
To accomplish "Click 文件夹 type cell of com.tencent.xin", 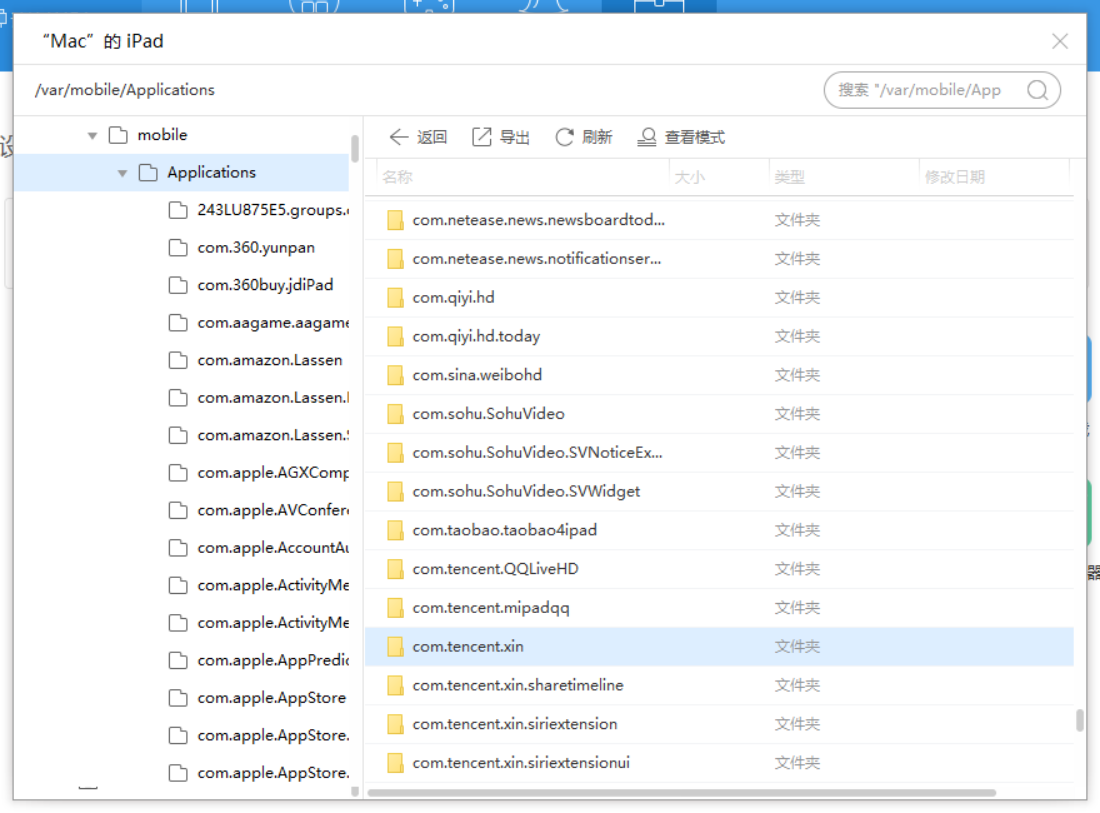I will (x=797, y=647).
